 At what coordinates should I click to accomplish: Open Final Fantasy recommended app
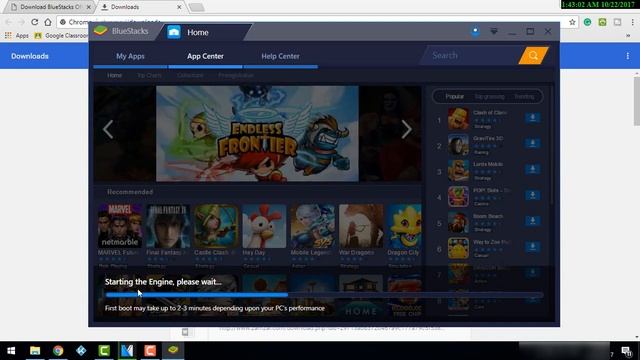168,226
